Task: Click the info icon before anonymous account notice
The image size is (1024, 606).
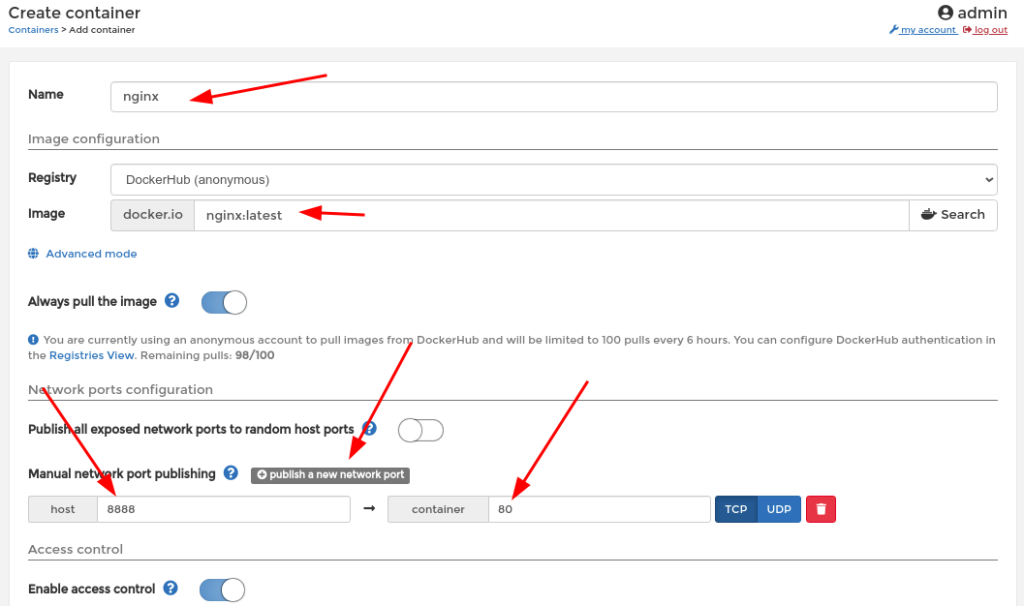Action: click(x=34, y=340)
